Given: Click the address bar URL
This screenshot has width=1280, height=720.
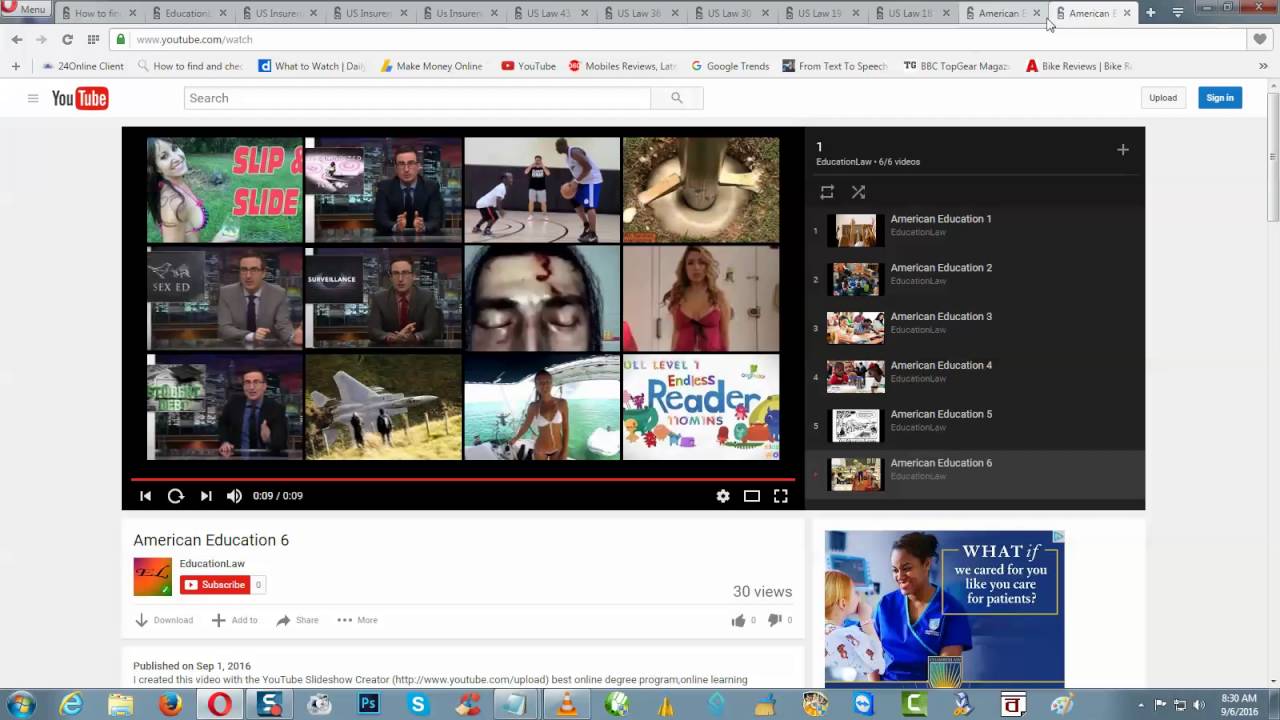Looking at the screenshot, I should click(x=194, y=39).
